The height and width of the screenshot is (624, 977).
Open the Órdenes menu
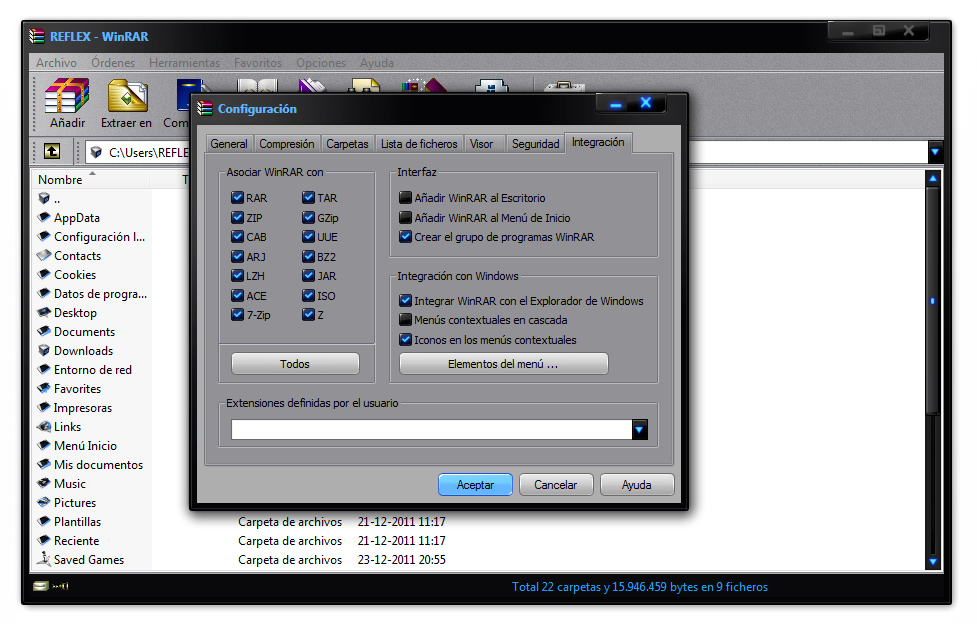[x=113, y=62]
